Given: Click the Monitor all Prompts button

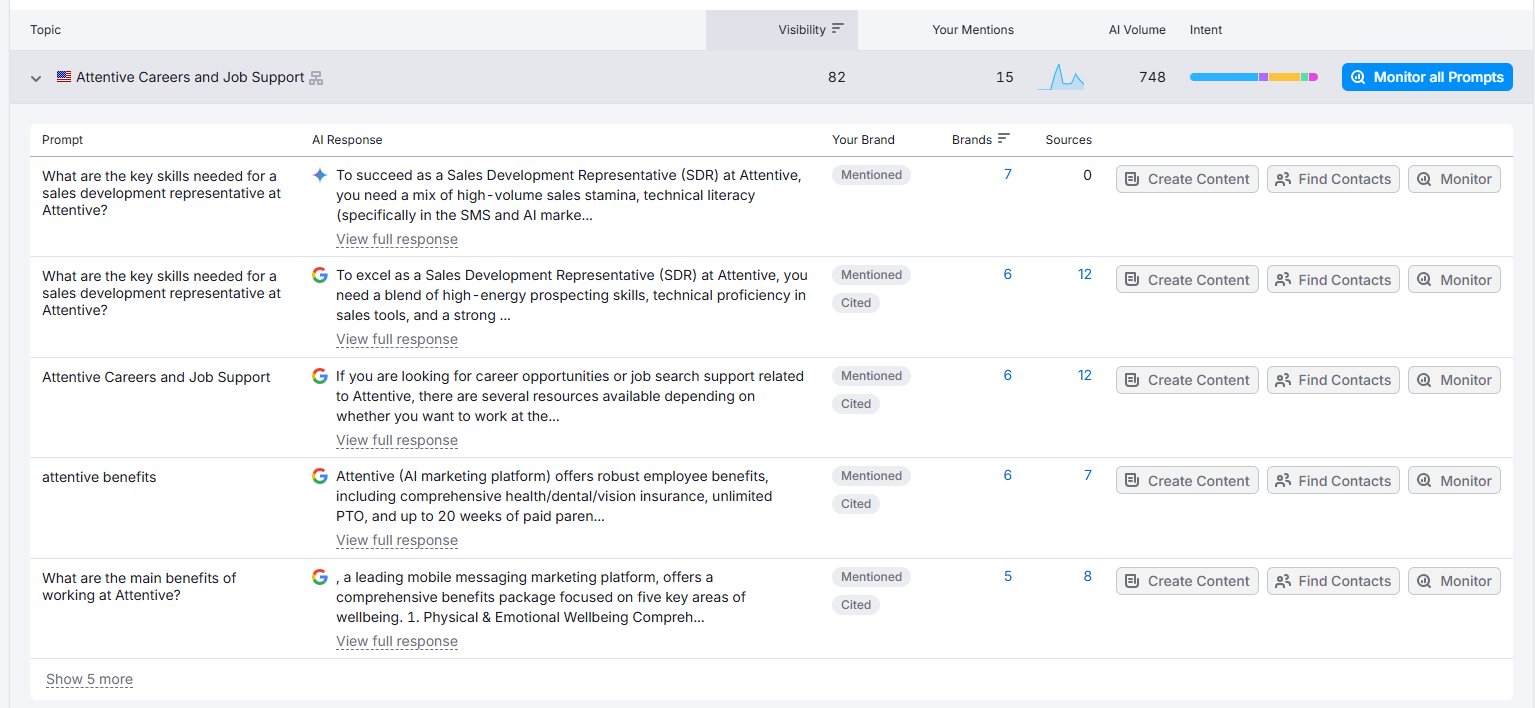Looking at the screenshot, I should point(1427,77).
